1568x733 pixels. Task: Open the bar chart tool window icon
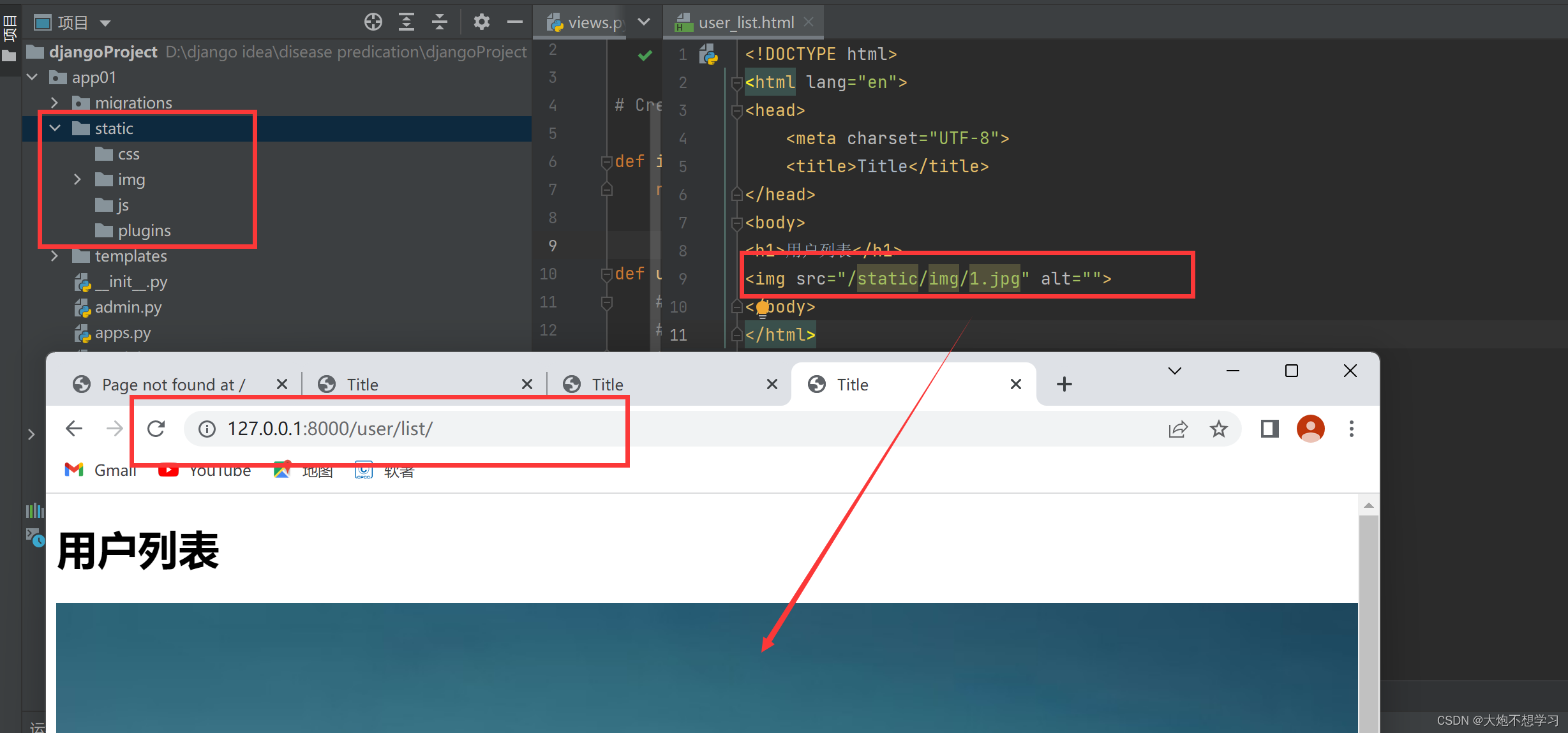coord(34,510)
